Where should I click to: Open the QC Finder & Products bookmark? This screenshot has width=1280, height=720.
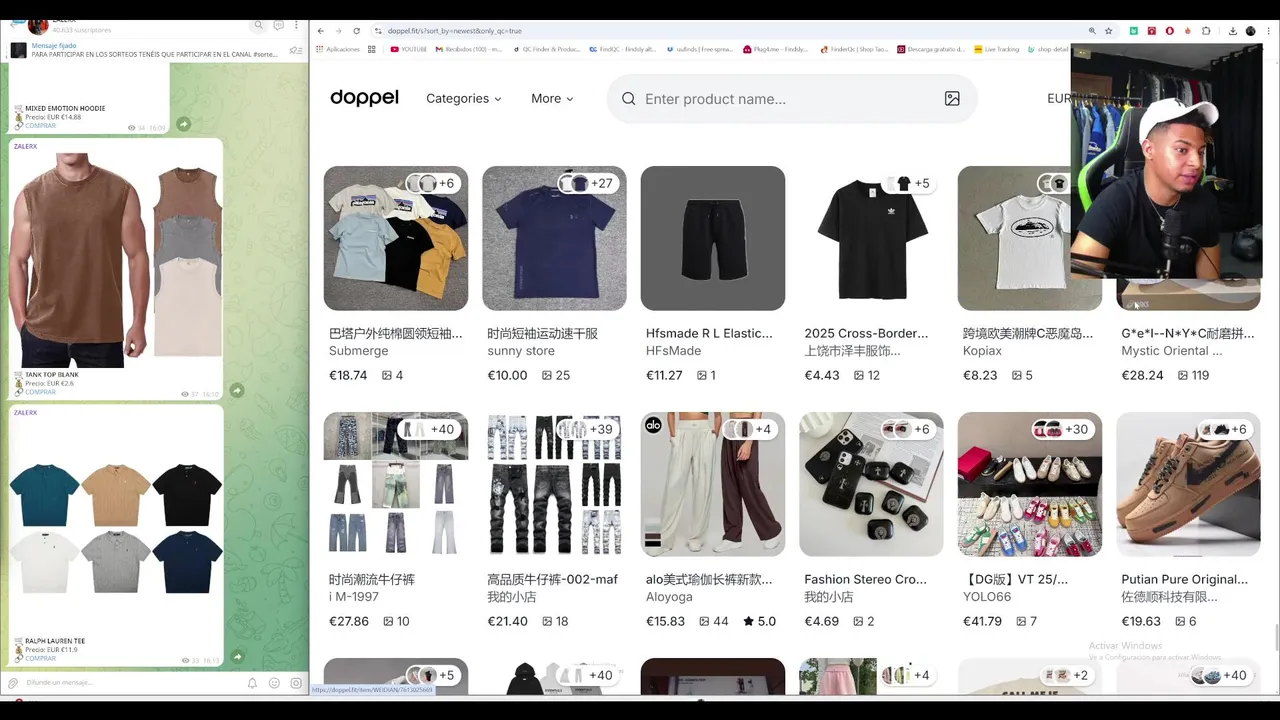tap(546, 49)
